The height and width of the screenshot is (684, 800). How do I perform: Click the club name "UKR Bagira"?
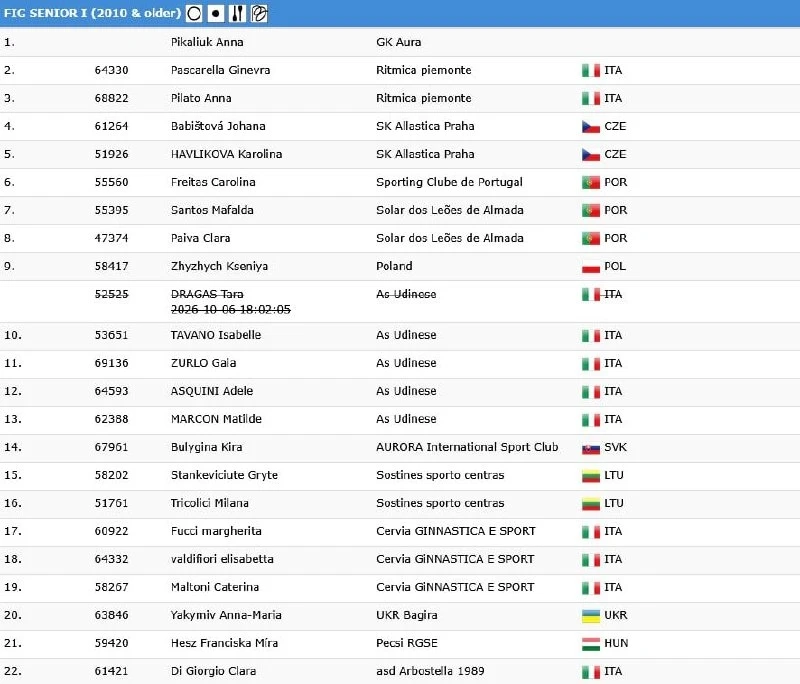(407, 615)
